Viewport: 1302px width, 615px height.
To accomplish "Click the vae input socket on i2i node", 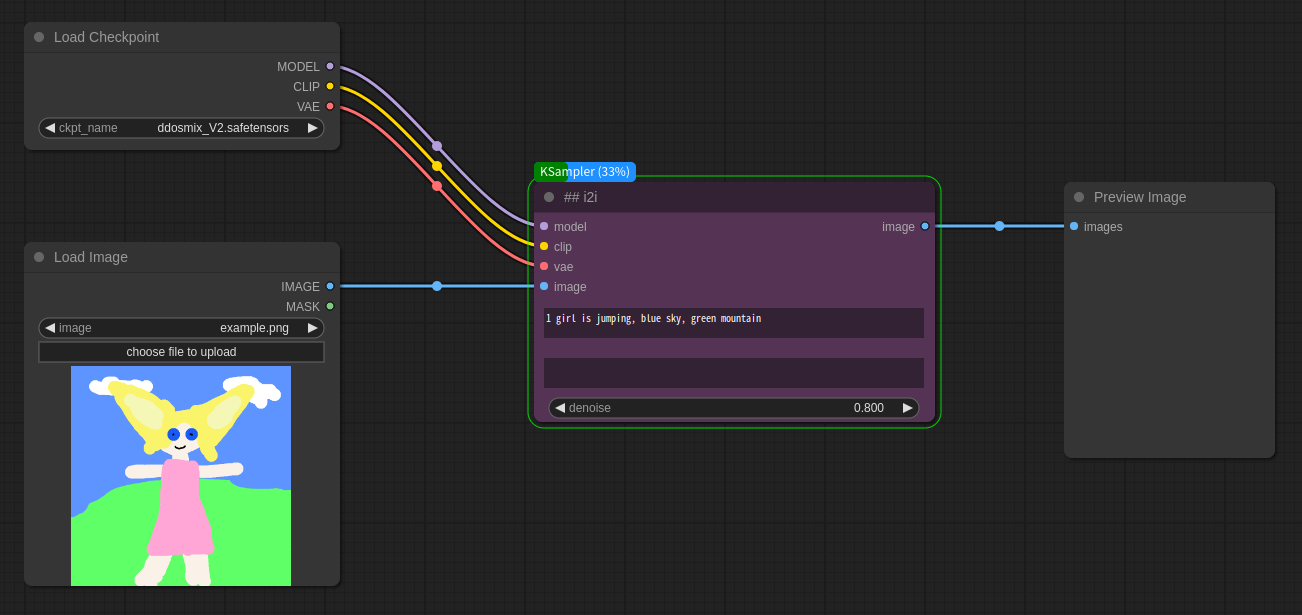I will coord(544,266).
